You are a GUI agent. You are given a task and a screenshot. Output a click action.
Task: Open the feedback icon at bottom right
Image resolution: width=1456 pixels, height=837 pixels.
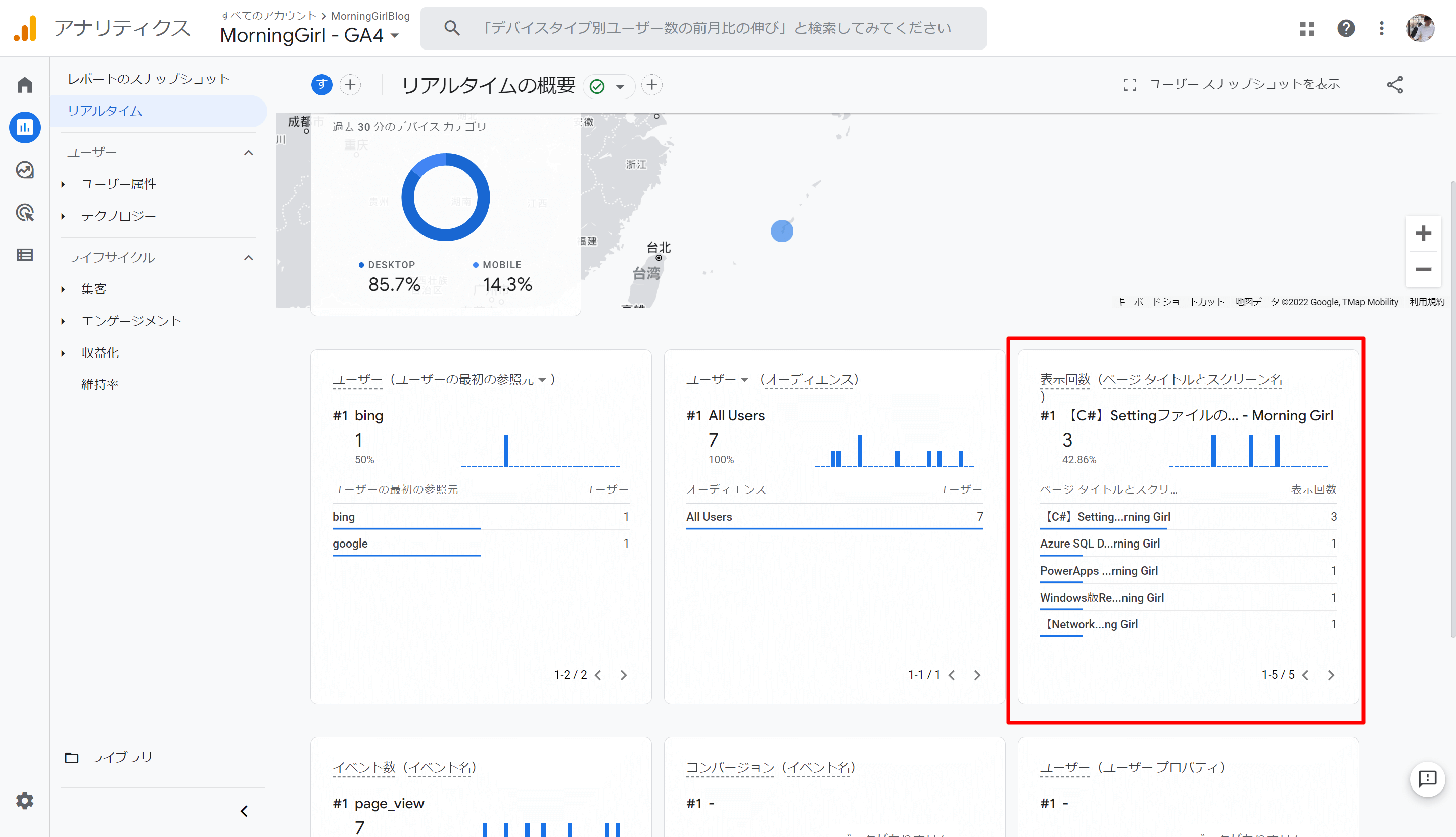1427,779
